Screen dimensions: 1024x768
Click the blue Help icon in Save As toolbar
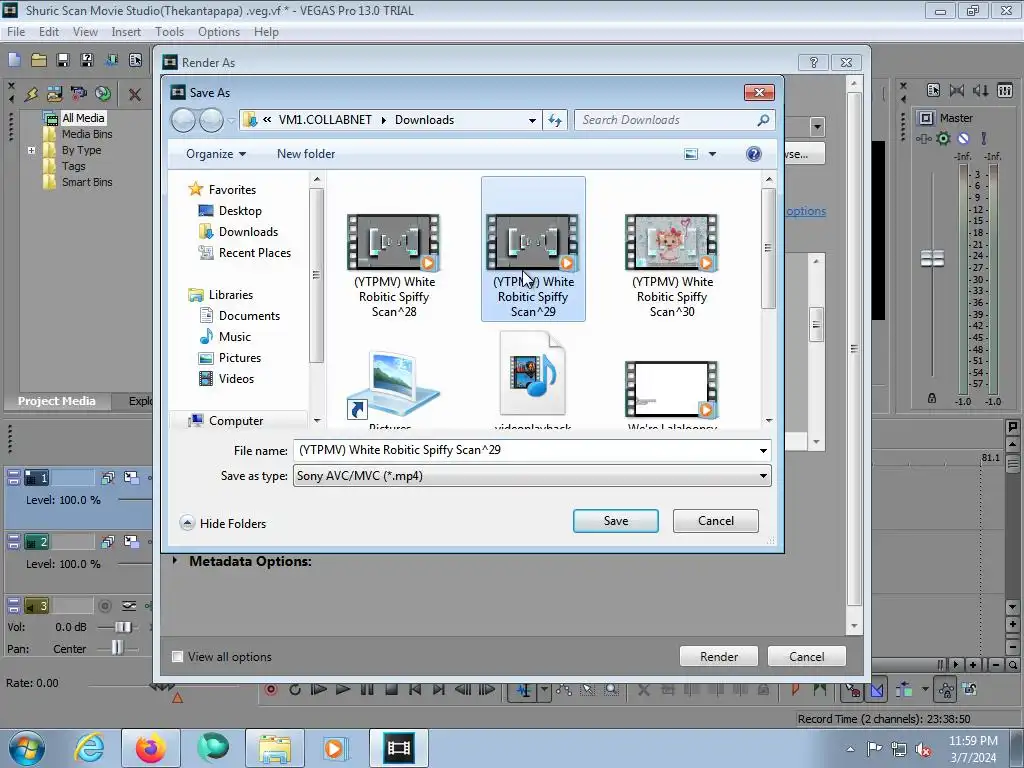tap(753, 154)
